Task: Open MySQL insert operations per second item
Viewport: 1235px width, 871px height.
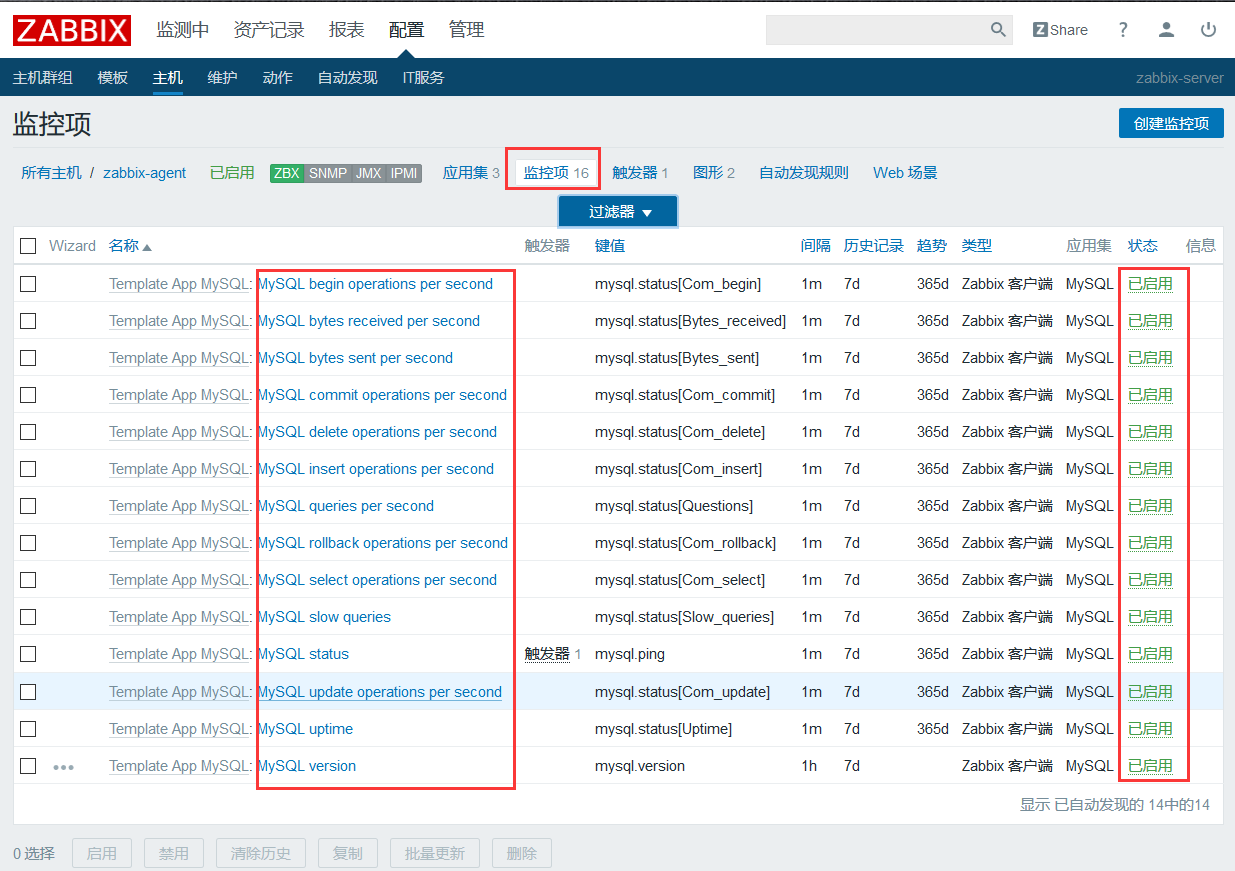Action: 376,469
